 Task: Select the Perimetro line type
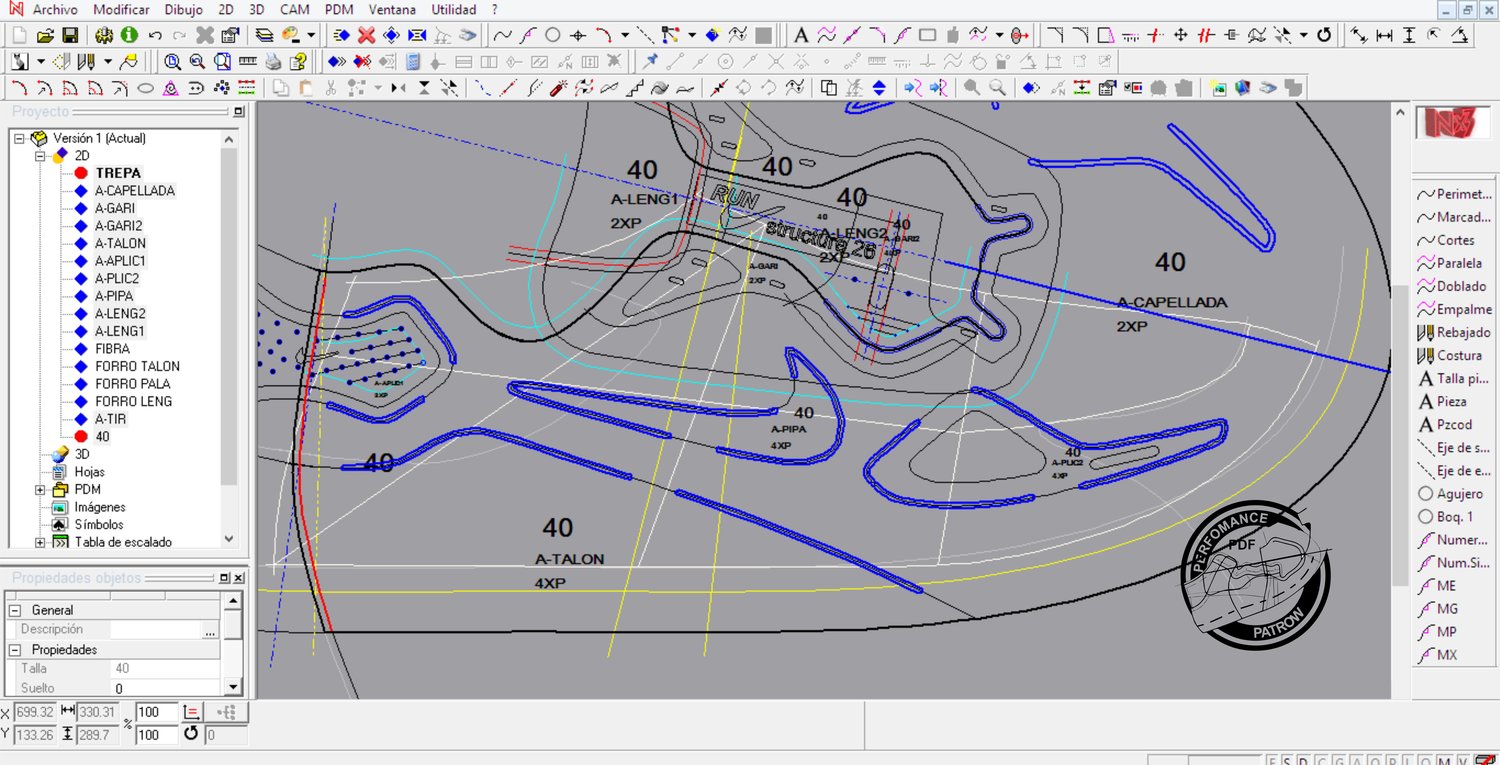tap(1454, 194)
